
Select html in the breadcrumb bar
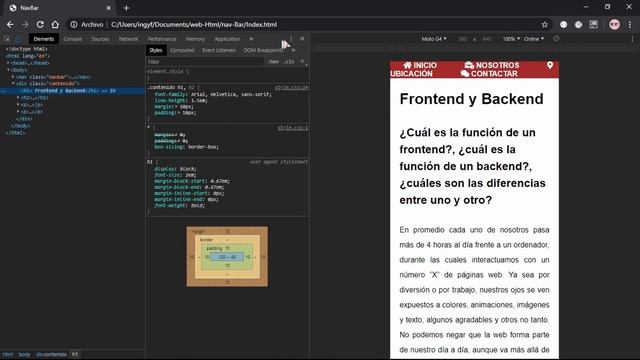point(8,354)
